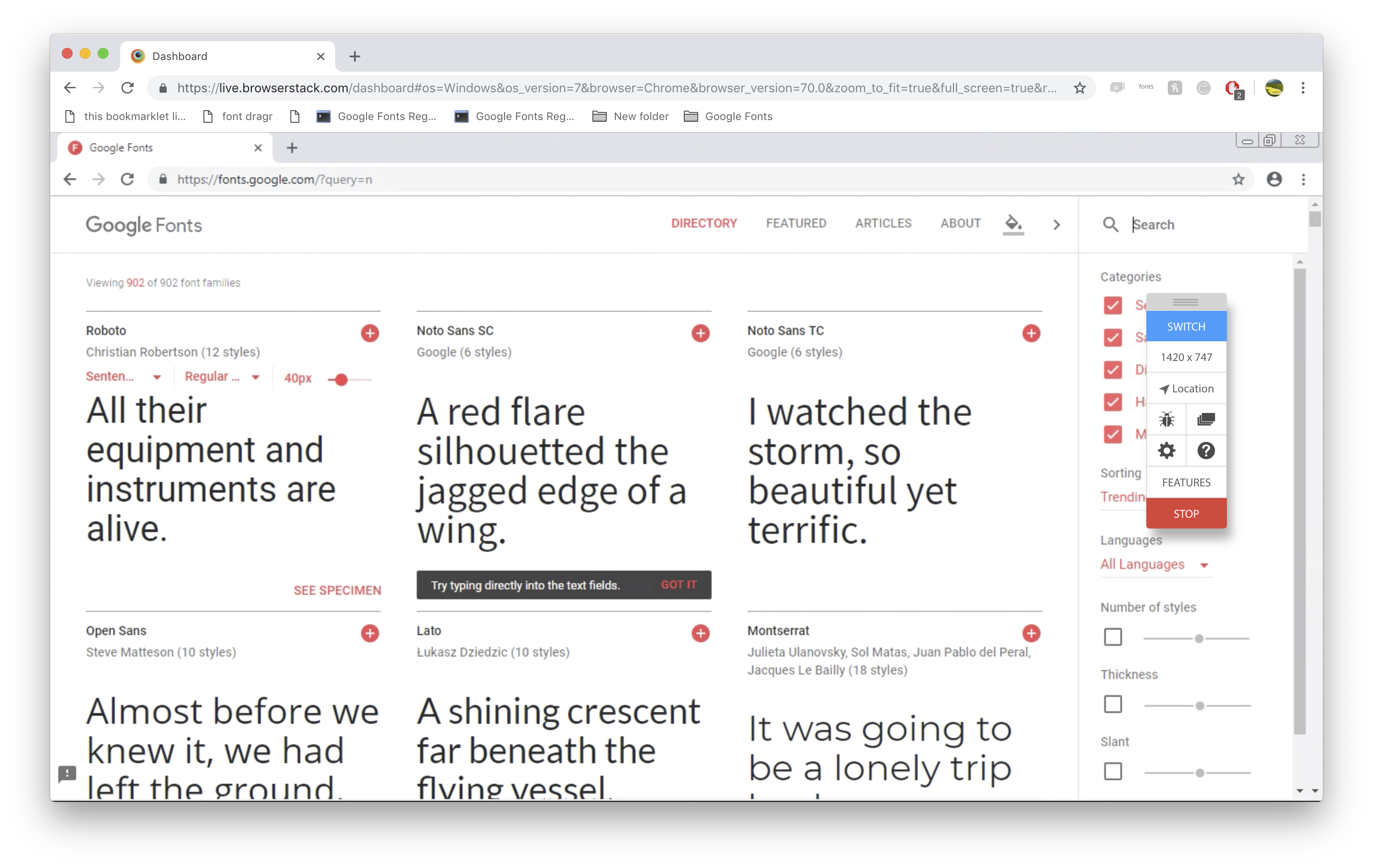Uncheck the fifth category checkbox (M…)
1373x868 pixels.
click(1113, 434)
